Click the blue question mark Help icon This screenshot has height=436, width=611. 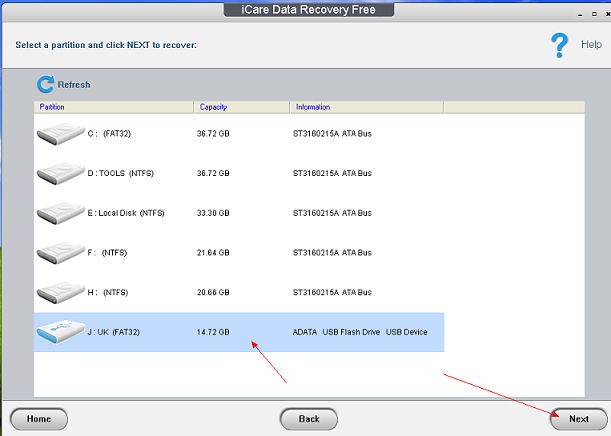[x=561, y=44]
